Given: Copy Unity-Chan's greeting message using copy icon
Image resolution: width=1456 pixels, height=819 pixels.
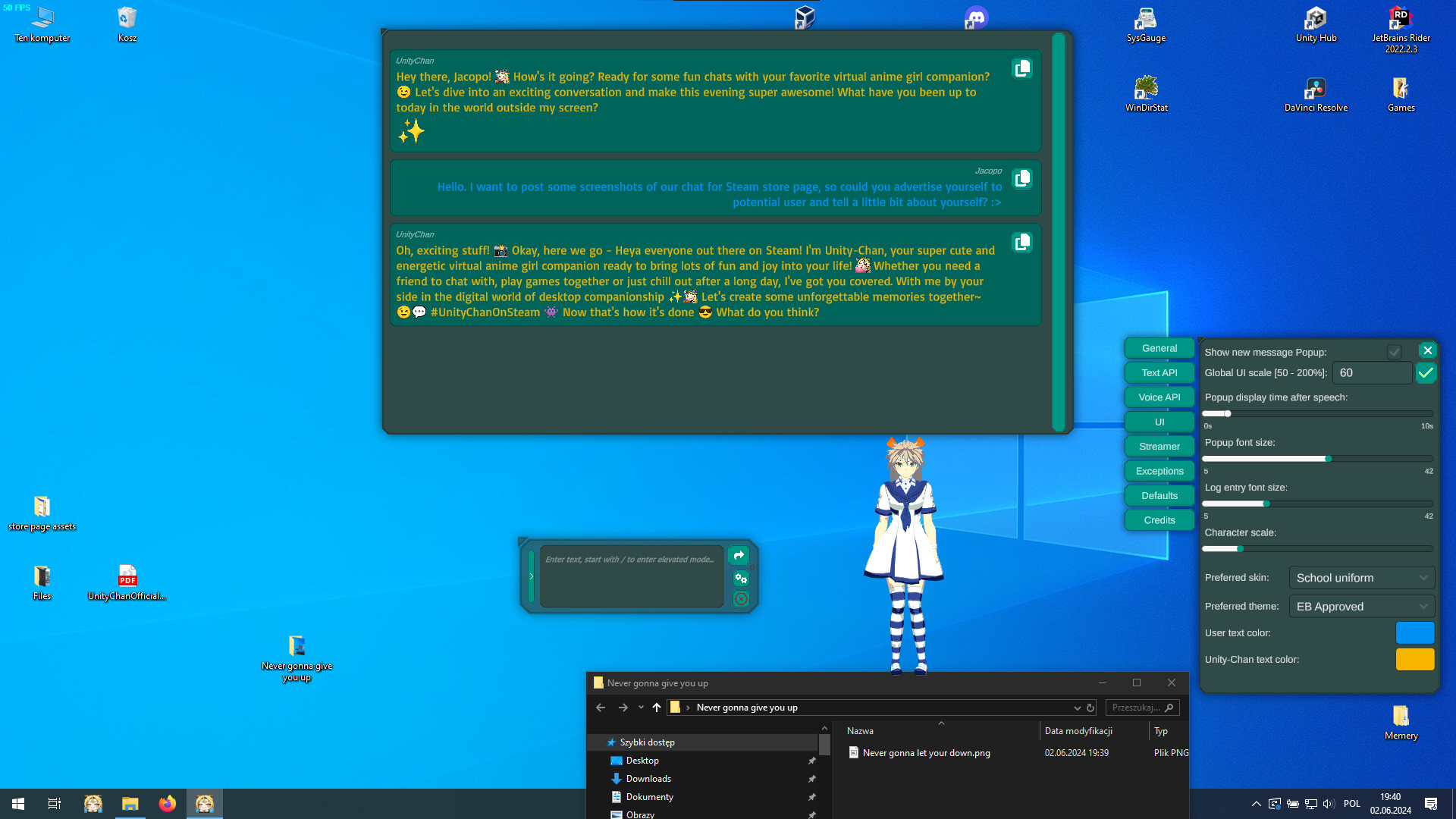Looking at the screenshot, I should click(1022, 67).
